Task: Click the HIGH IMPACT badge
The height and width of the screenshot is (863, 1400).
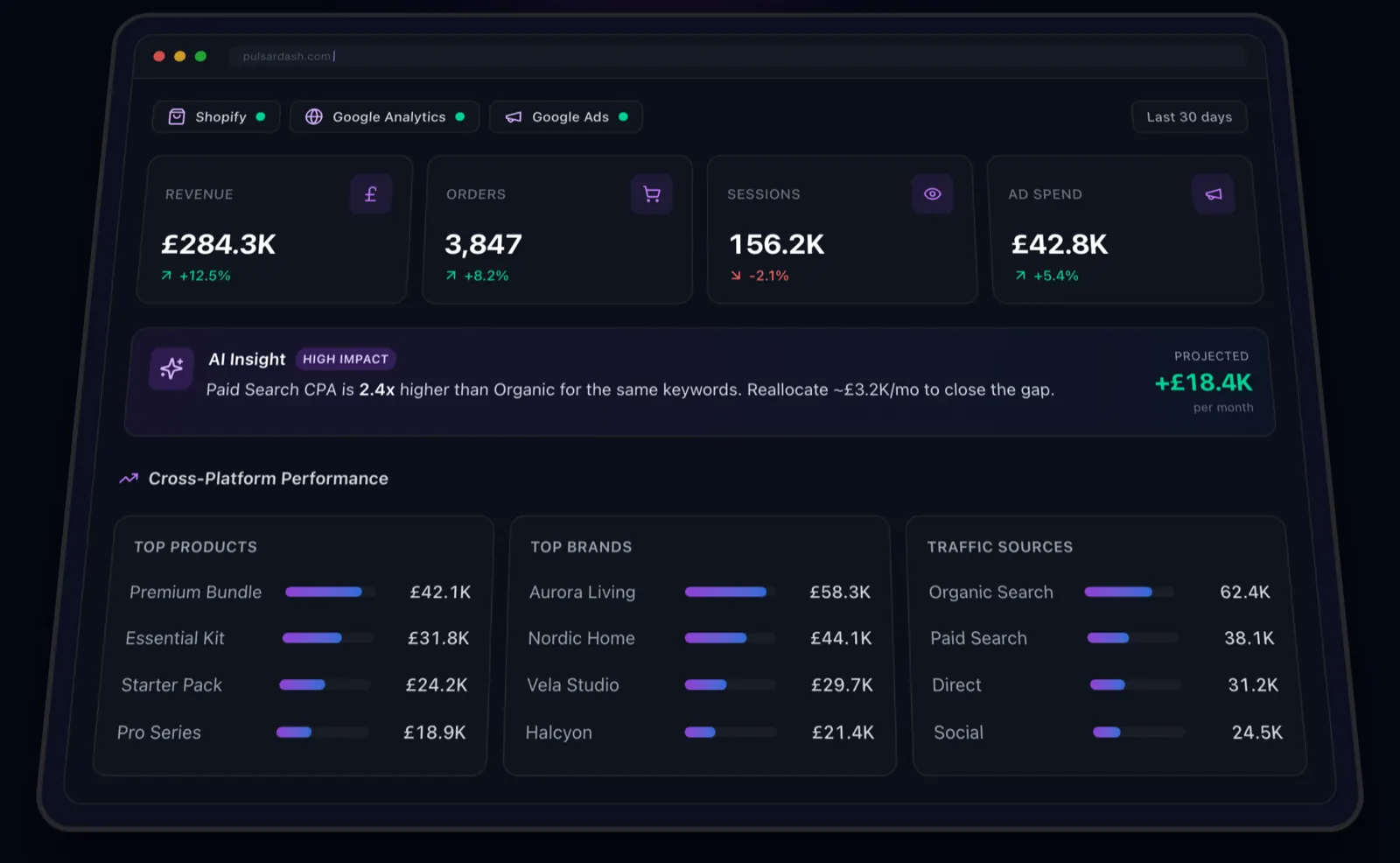Action: tap(346, 359)
